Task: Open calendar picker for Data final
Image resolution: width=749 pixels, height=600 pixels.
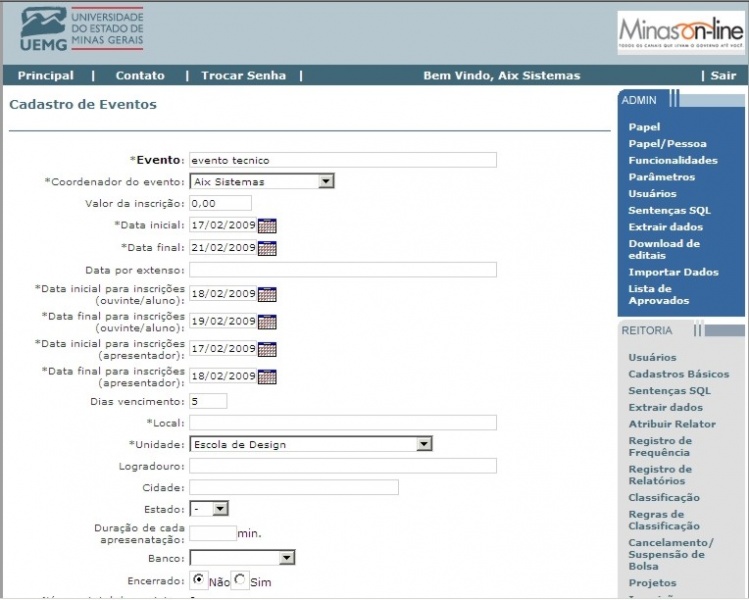Action: (267, 248)
